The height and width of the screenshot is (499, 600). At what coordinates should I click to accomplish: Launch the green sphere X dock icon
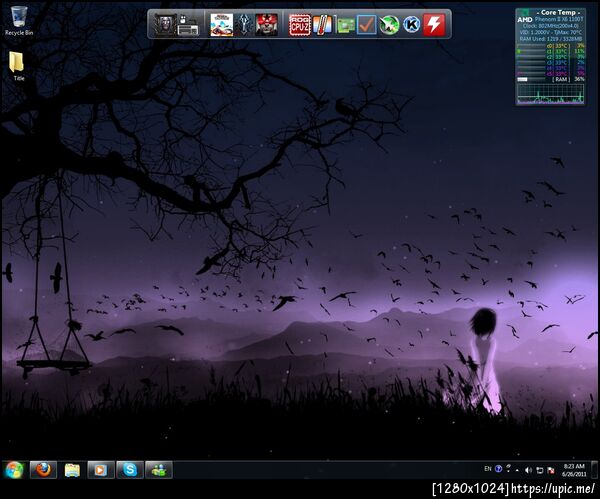[389, 25]
